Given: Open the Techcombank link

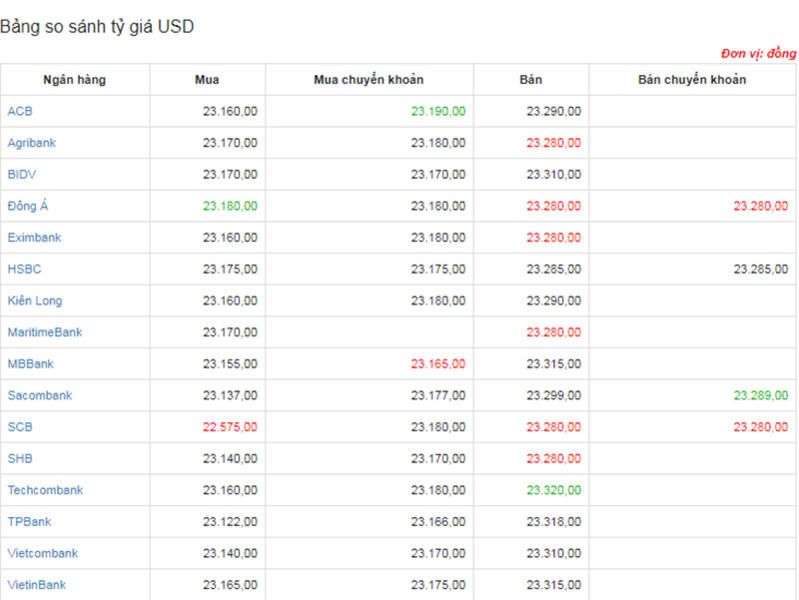Looking at the screenshot, I should [45, 490].
